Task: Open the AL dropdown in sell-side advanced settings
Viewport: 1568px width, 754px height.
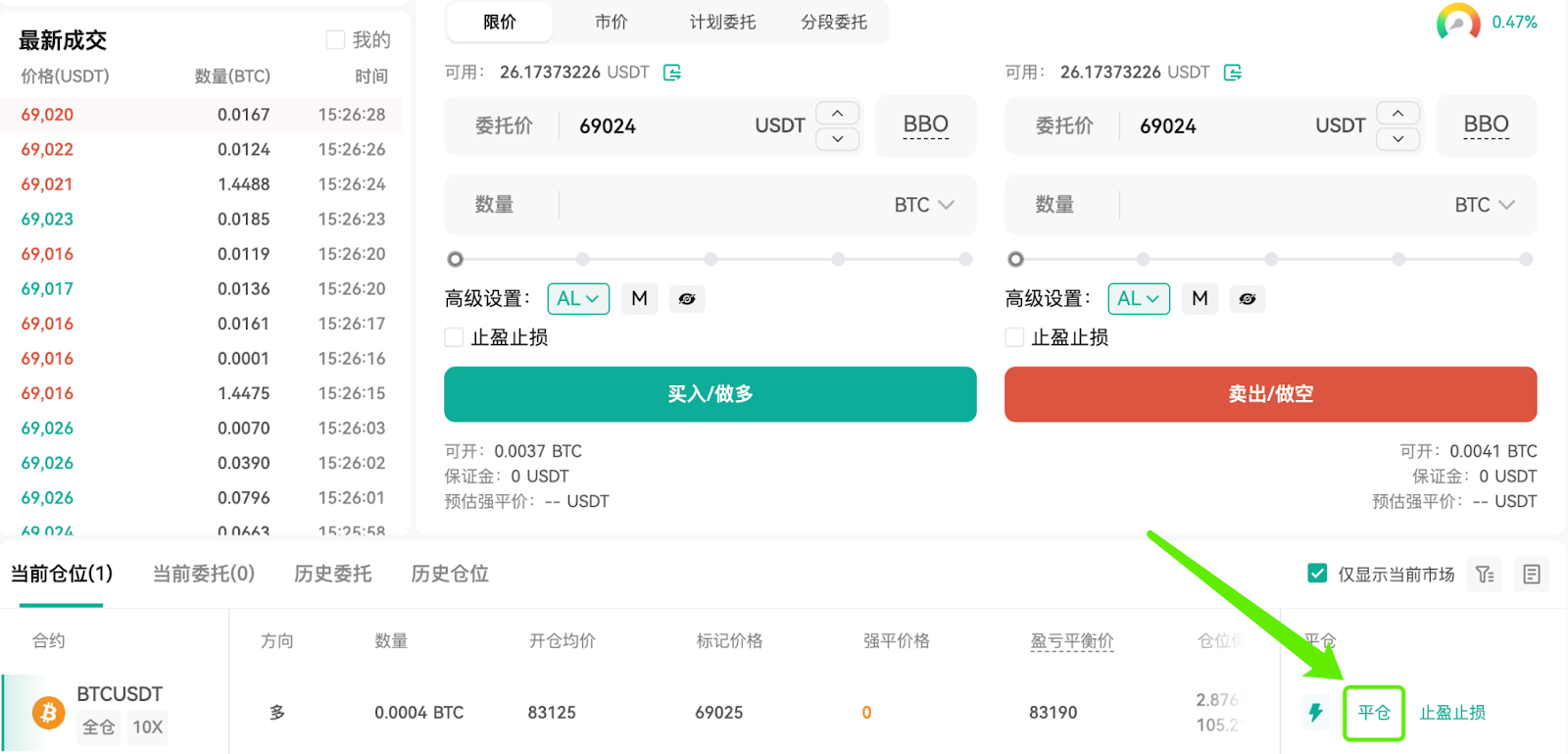Action: (1139, 299)
